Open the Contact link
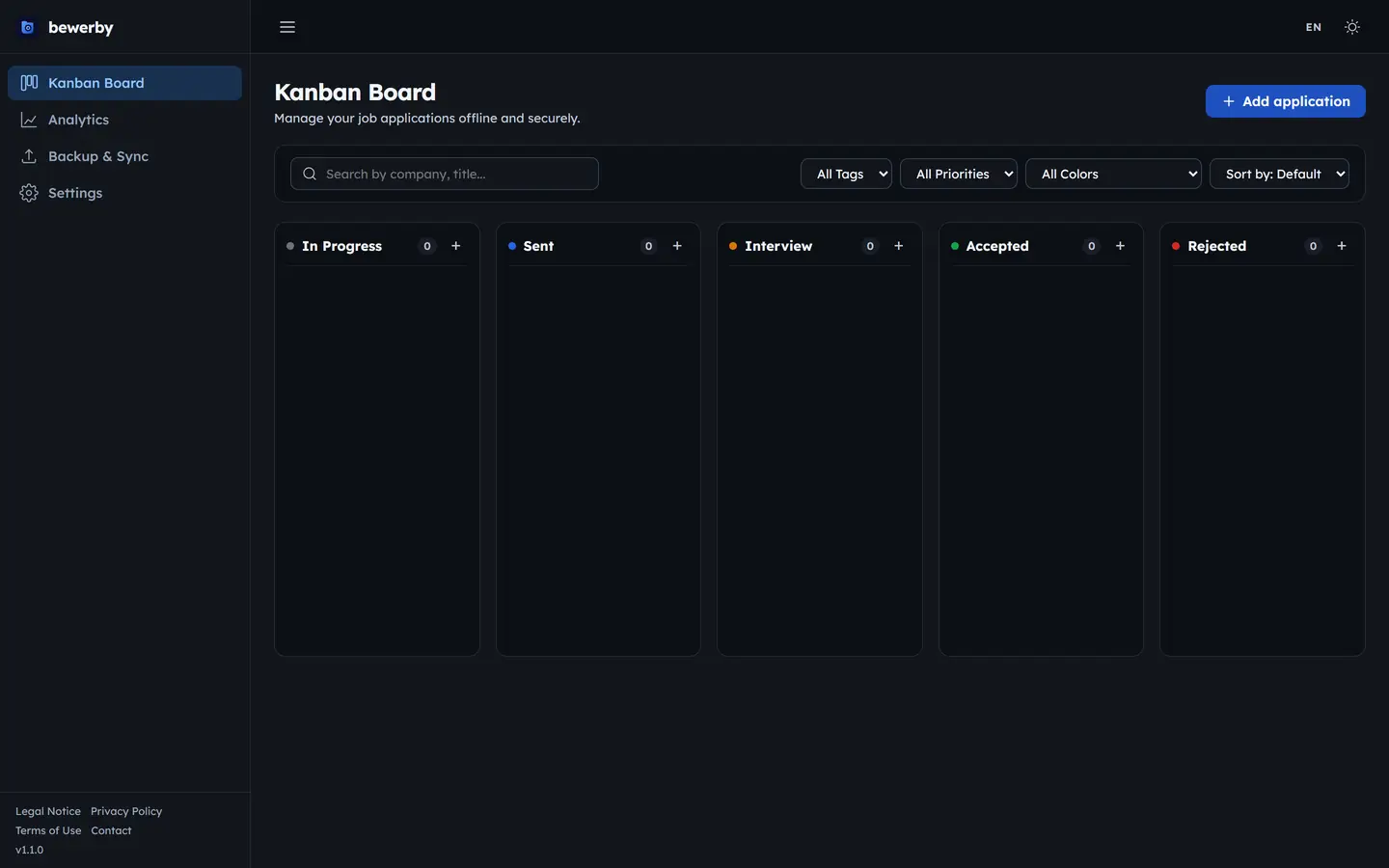This screenshot has width=1389, height=868. coord(111,830)
